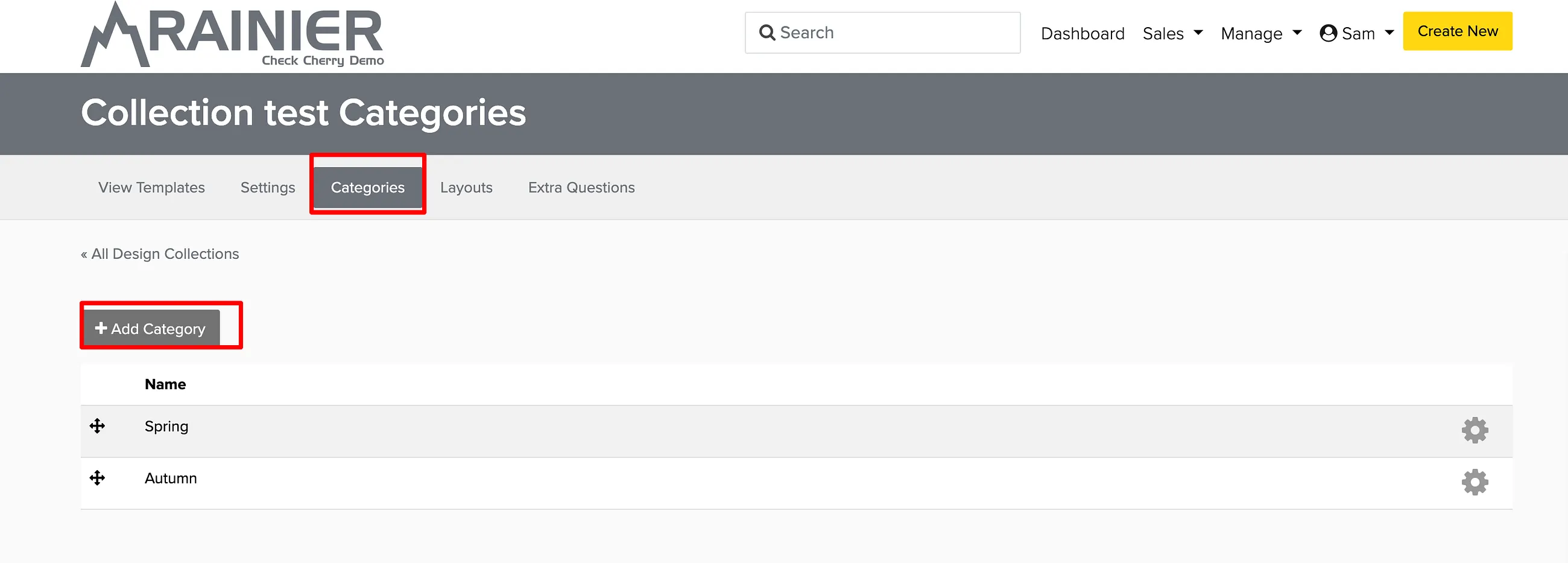This screenshot has width=1568, height=563.
Task: Click the Rainier mountain logo
Action: click(233, 34)
